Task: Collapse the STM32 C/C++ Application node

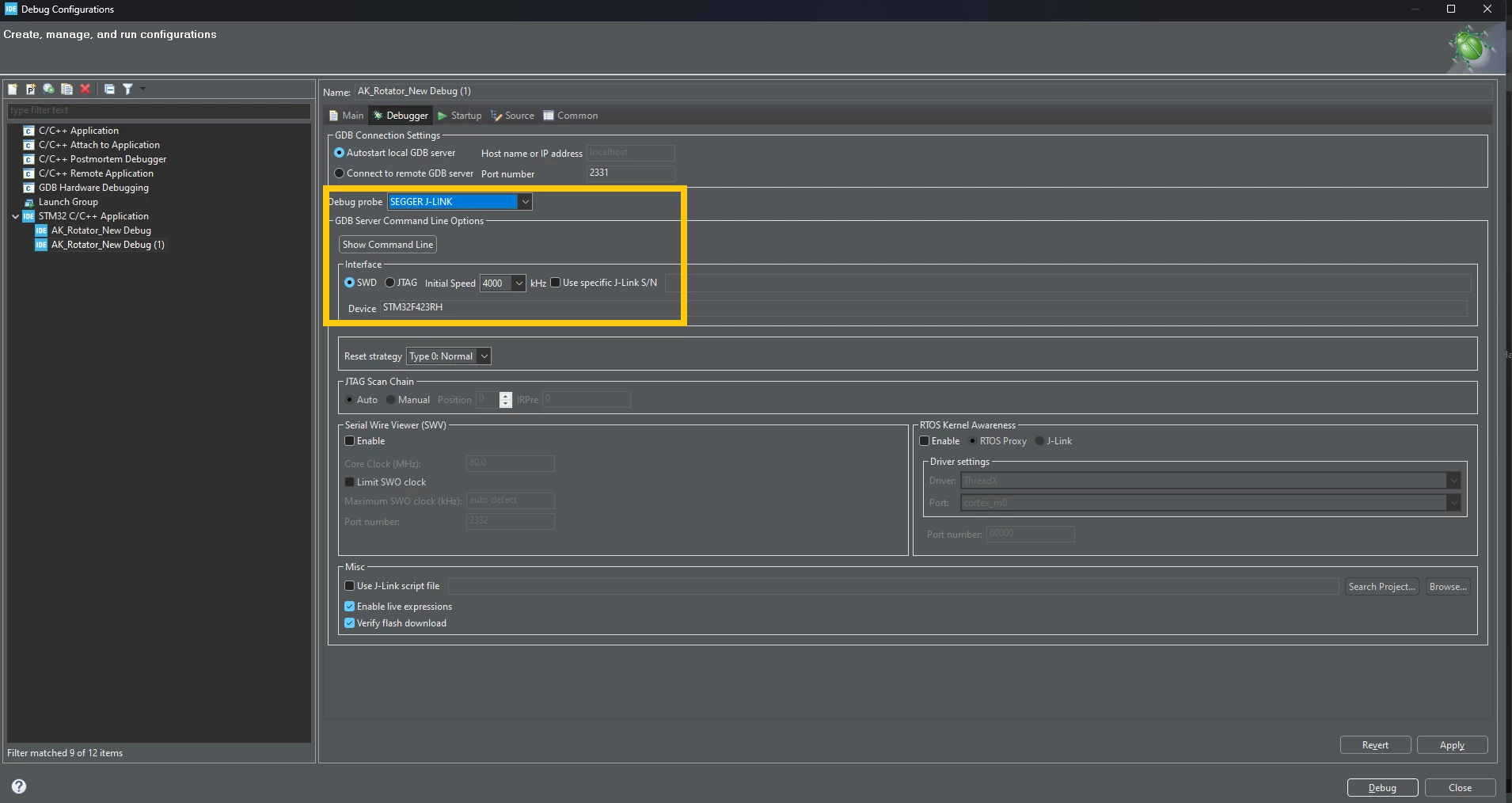Action: click(x=15, y=216)
